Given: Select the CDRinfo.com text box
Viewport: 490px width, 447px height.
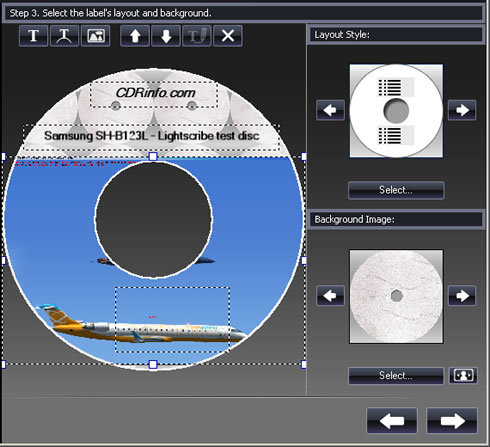Looking at the screenshot, I should (154, 94).
